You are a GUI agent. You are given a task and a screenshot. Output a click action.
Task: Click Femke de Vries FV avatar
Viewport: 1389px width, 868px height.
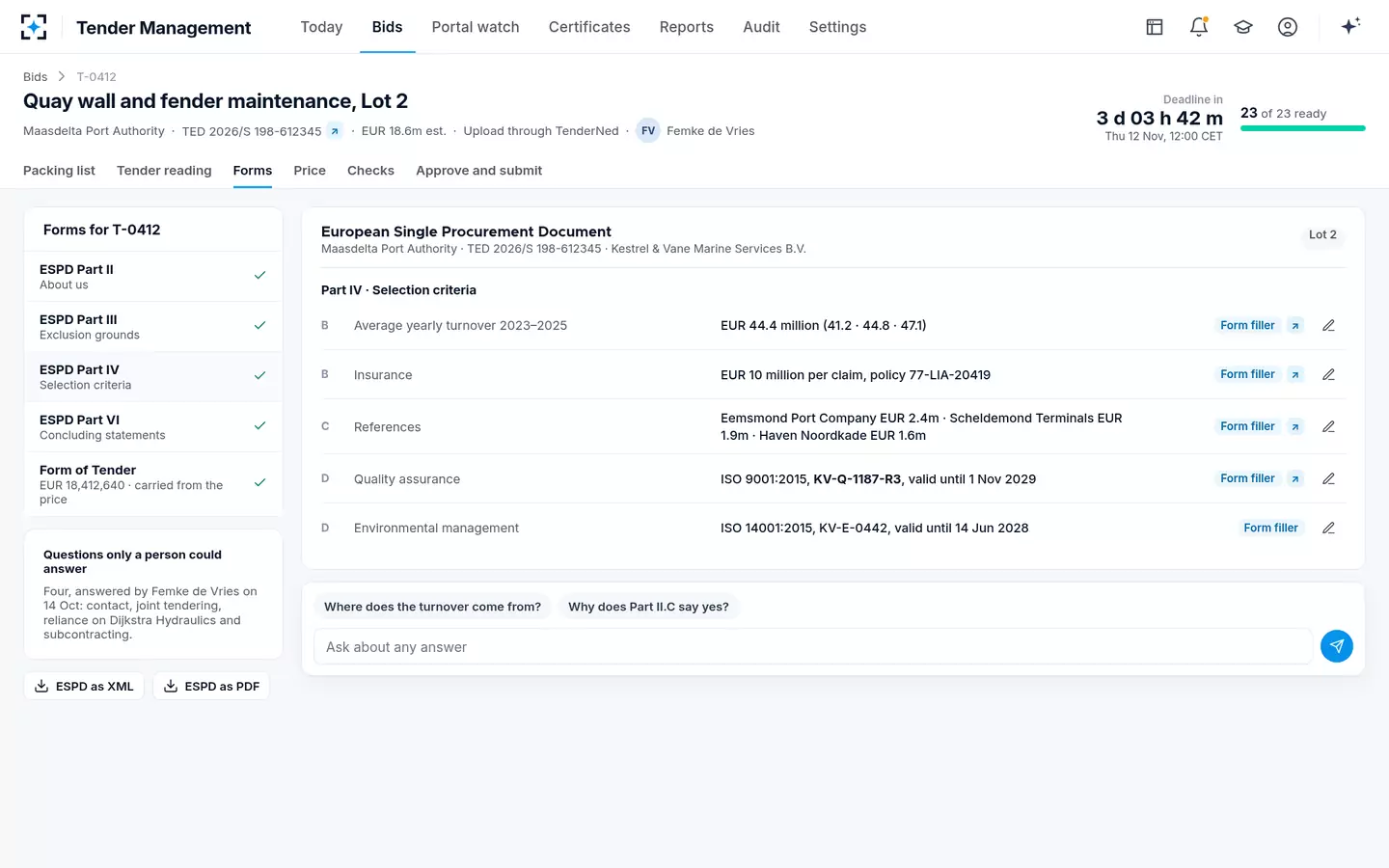pyautogui.click(x=648, y=131)
